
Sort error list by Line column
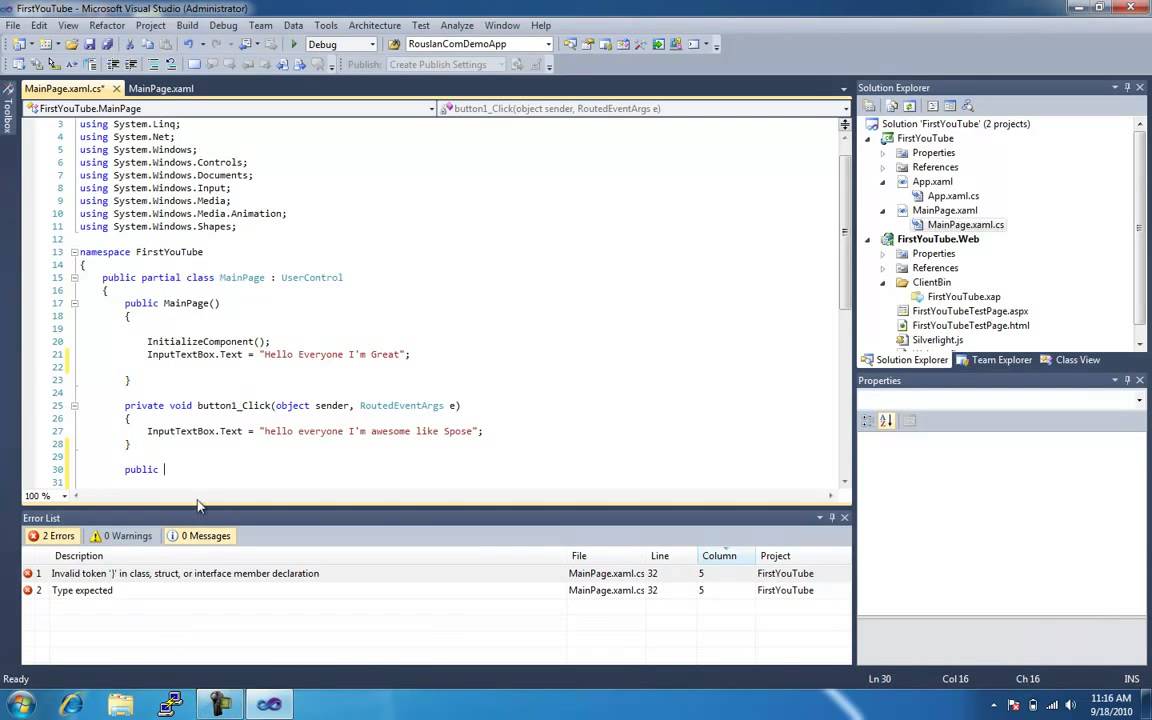[x=671, y=555]
